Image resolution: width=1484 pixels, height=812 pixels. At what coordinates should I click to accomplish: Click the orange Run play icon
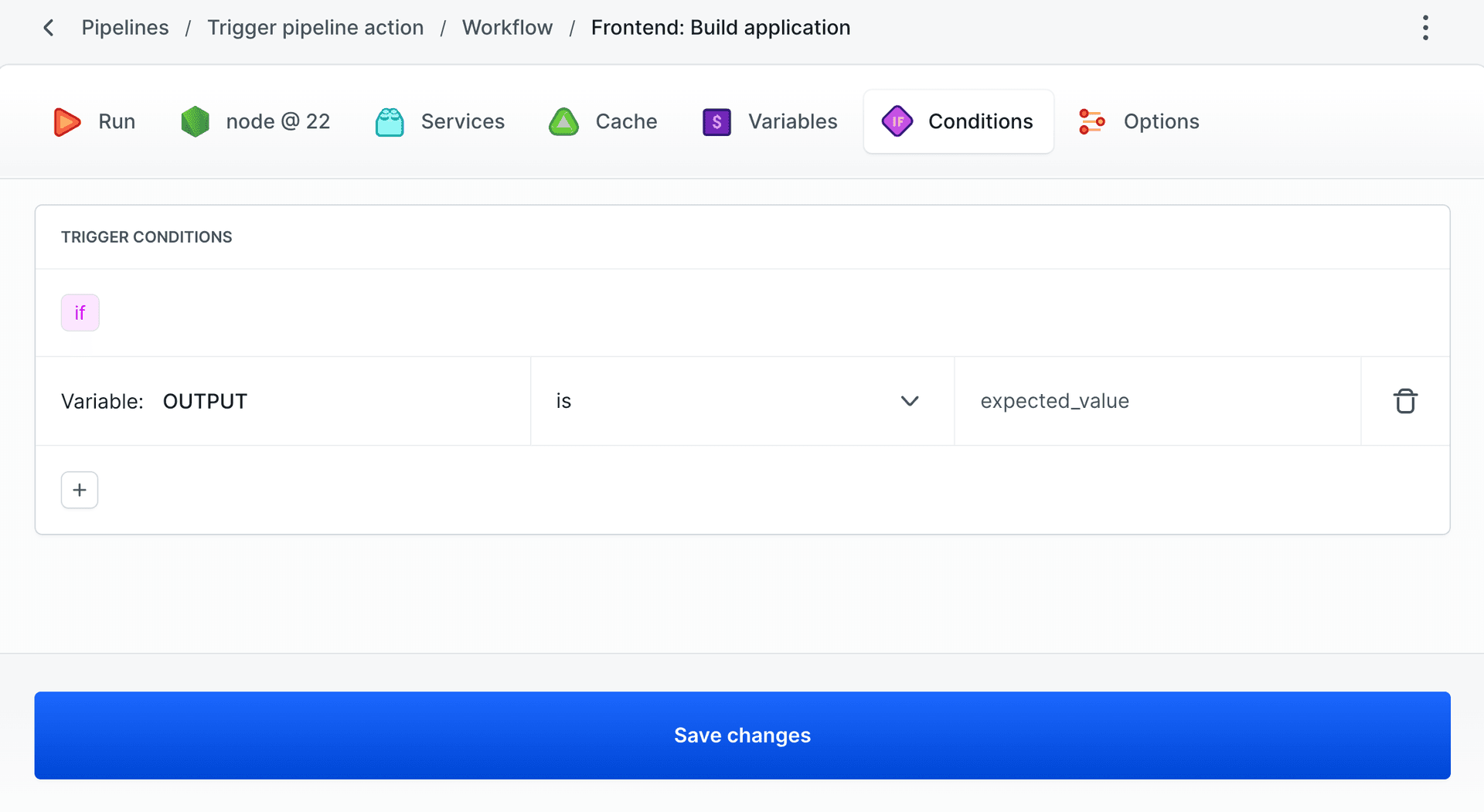(67, 122)
